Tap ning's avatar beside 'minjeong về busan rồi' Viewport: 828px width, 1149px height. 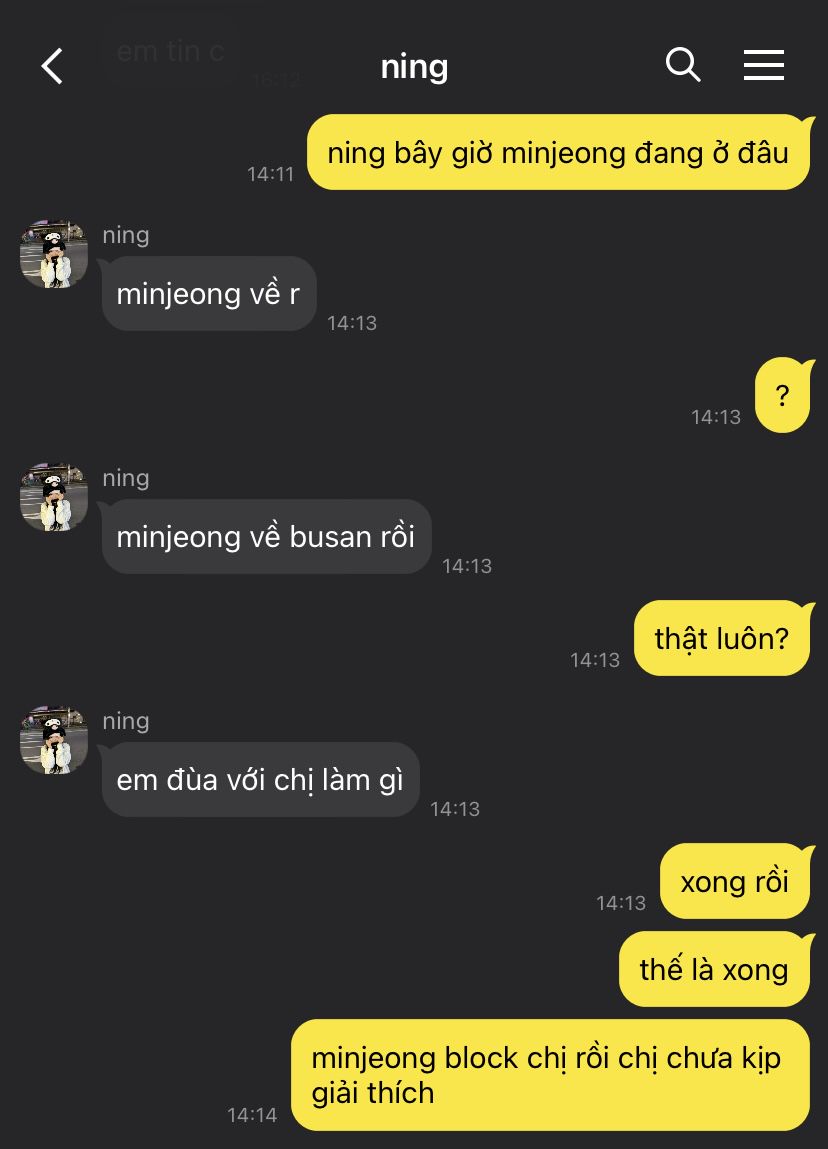coord(53,497)
